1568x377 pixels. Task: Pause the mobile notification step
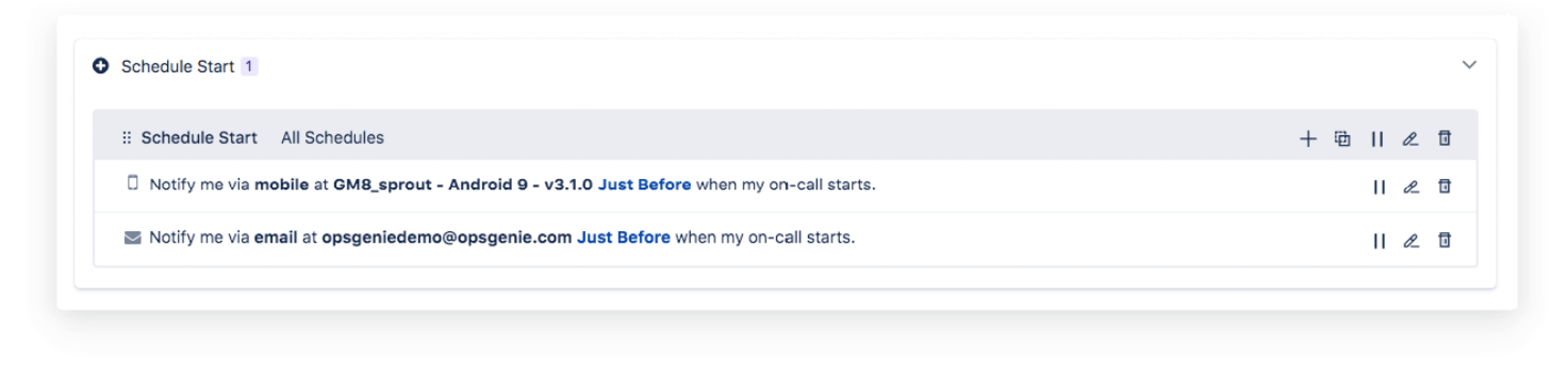(1380, 187)
